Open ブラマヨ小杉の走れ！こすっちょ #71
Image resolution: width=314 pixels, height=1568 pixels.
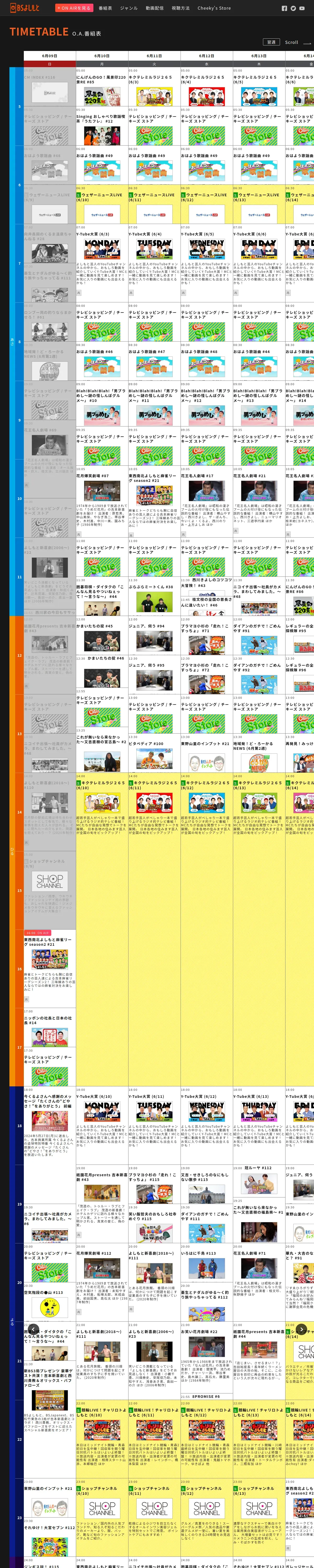207,636
